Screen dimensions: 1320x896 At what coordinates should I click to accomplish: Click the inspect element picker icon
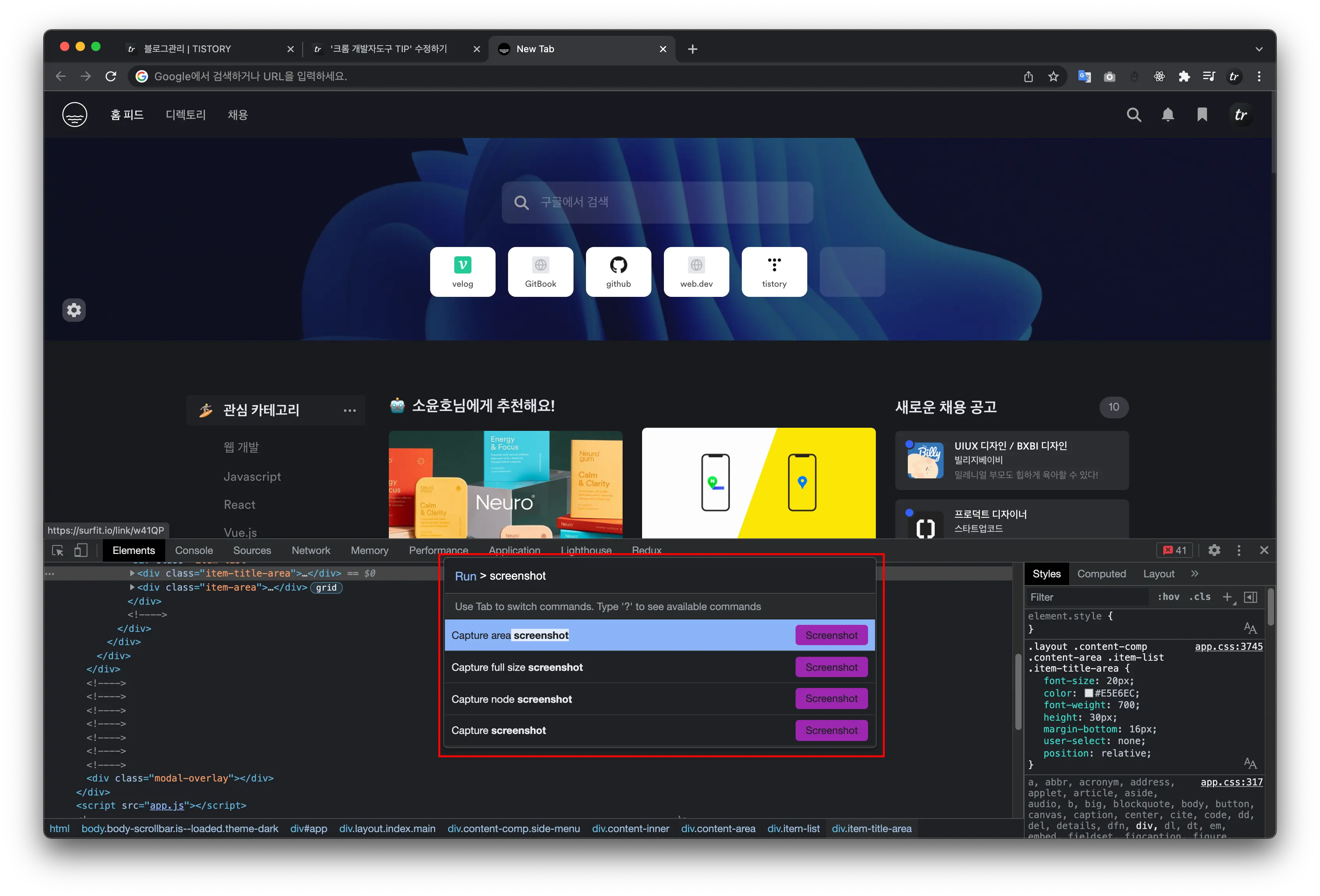(x=57, y=550)
